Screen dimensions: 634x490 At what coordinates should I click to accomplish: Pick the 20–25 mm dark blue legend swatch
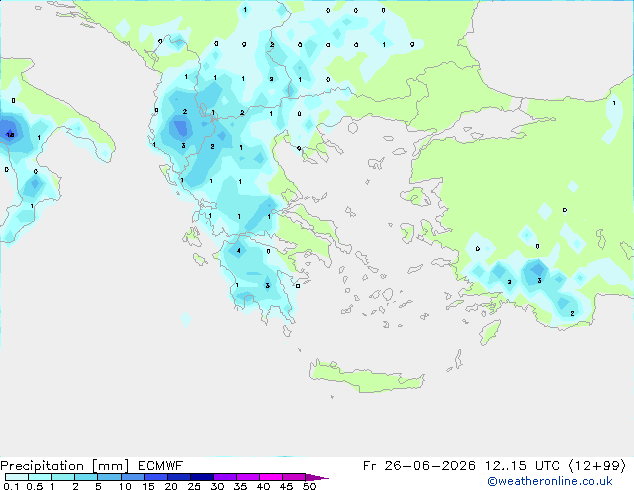179,477
